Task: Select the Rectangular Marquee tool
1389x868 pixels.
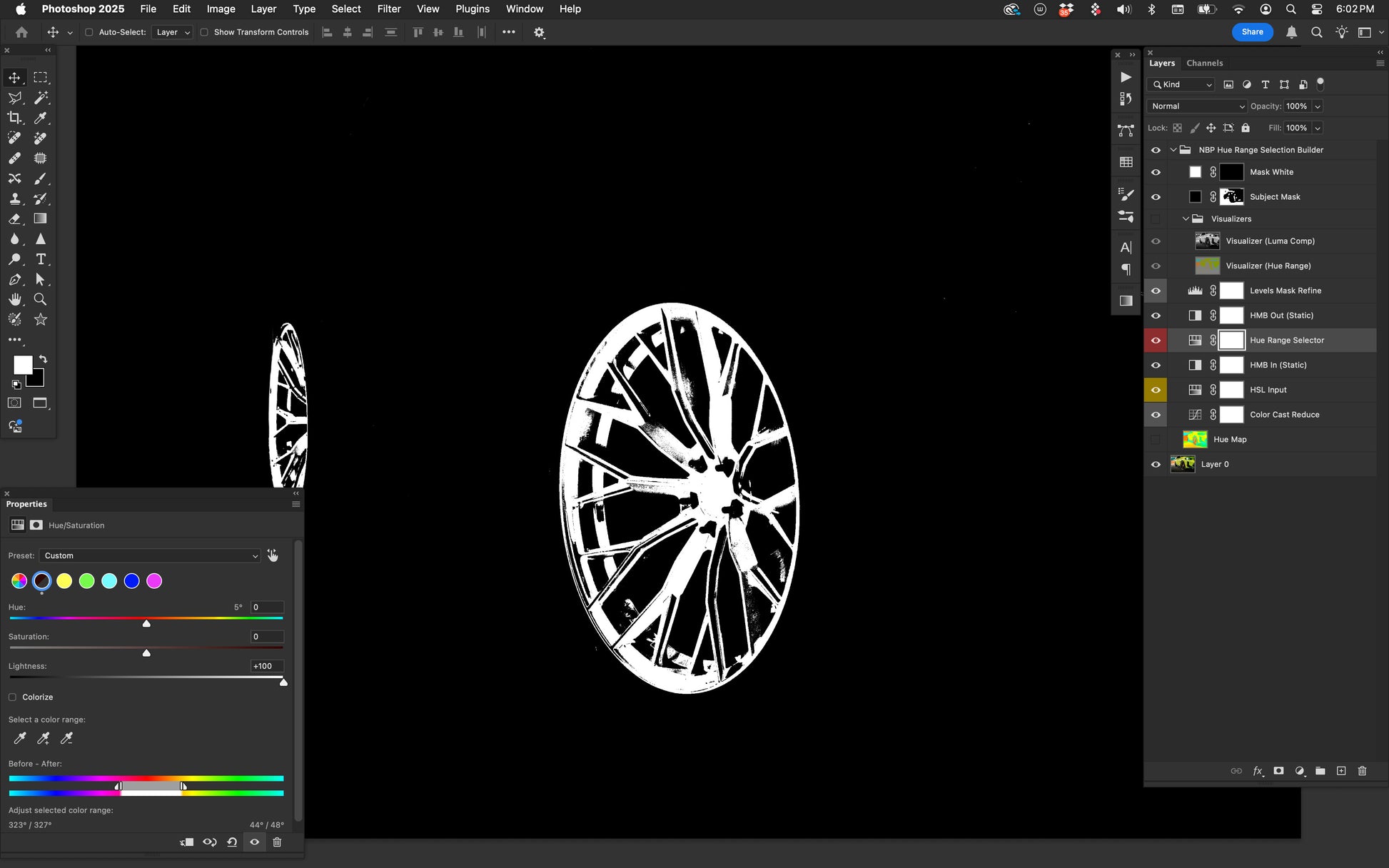Action: (41, 77)
